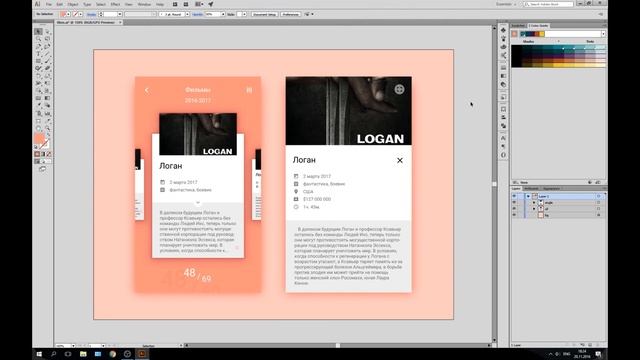Open Chrome from the taskbar

click(x=112, y=354)
